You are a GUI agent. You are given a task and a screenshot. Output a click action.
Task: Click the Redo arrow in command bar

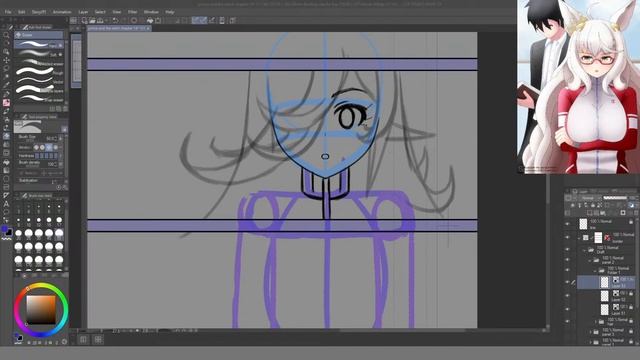point(123,20)
